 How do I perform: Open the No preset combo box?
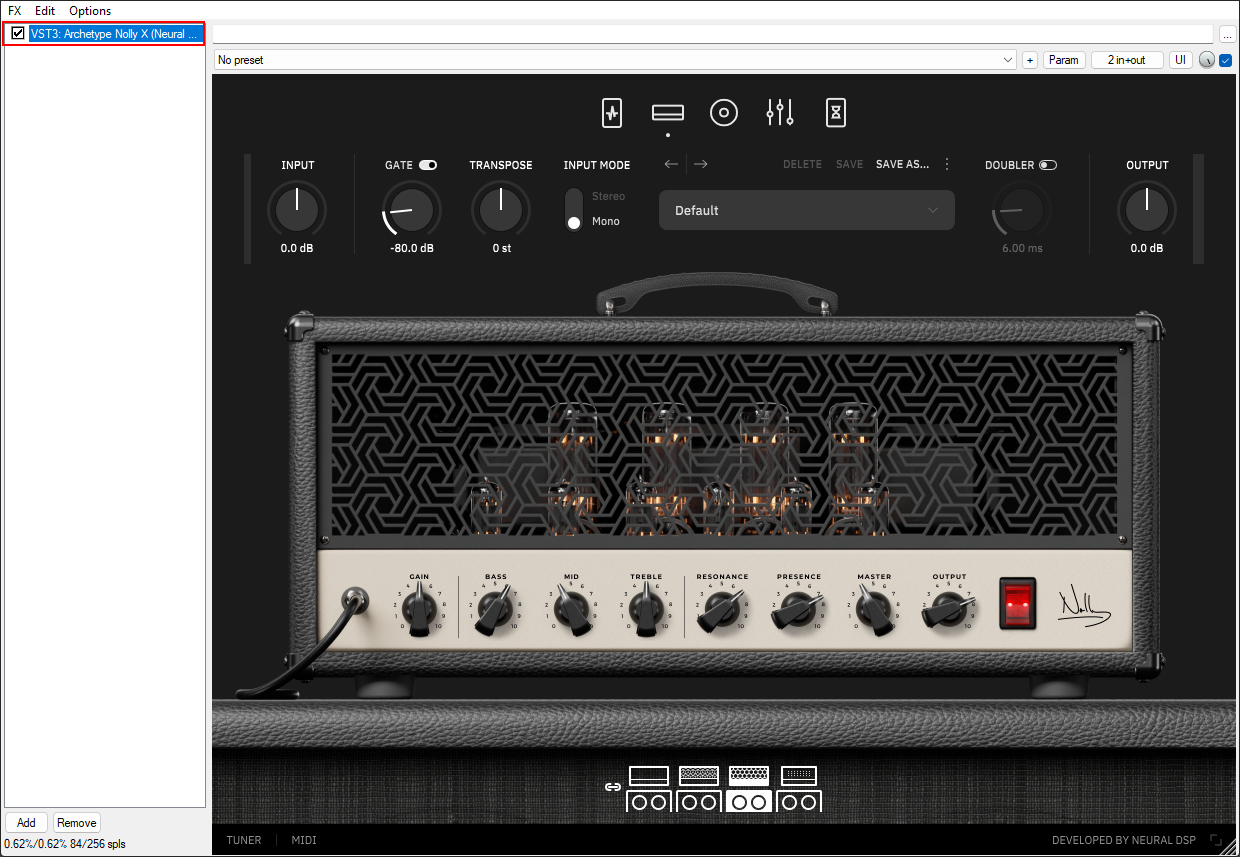[615, 60]
